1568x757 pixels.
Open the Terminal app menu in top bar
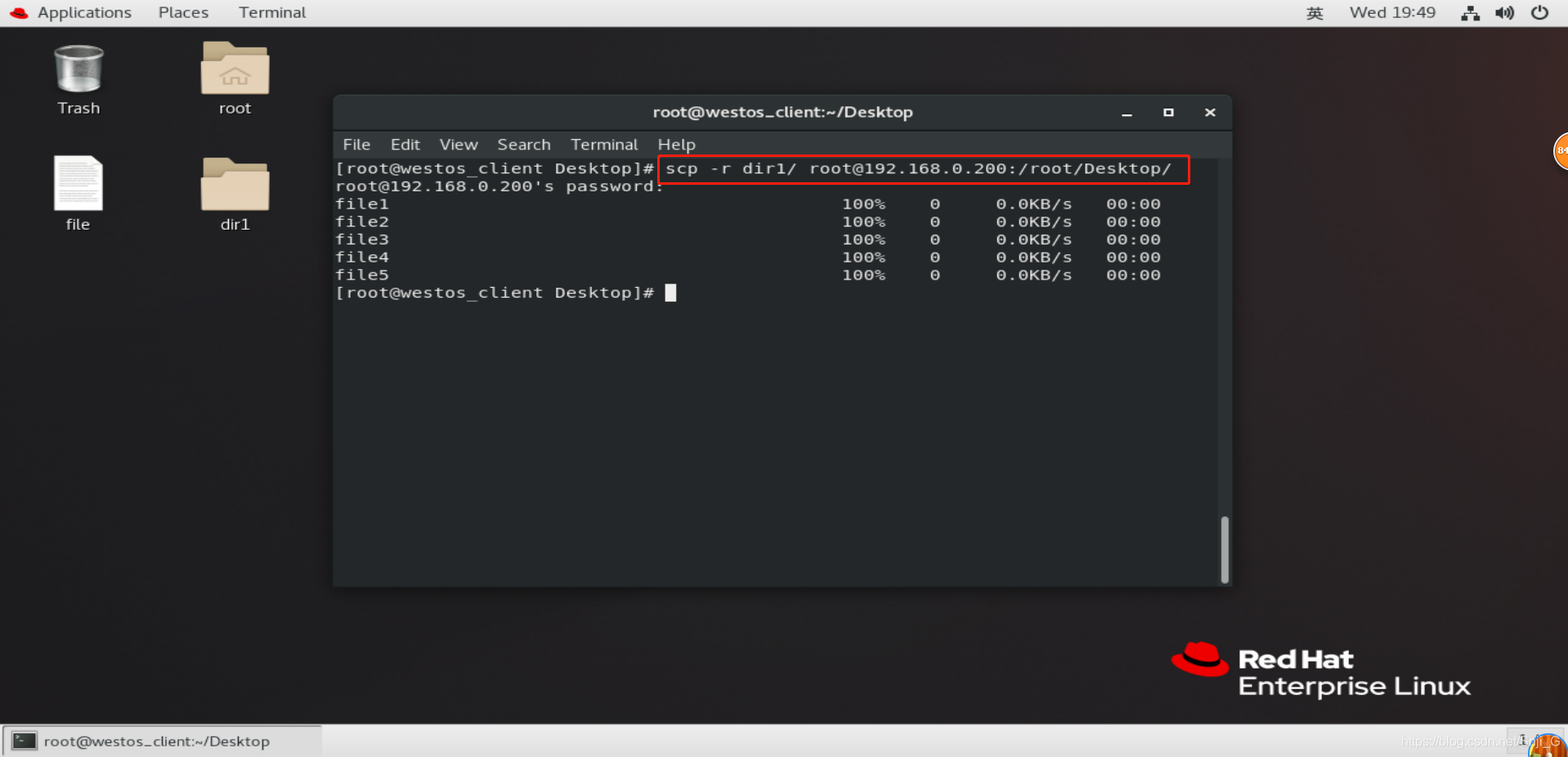(x=272, y=12)
